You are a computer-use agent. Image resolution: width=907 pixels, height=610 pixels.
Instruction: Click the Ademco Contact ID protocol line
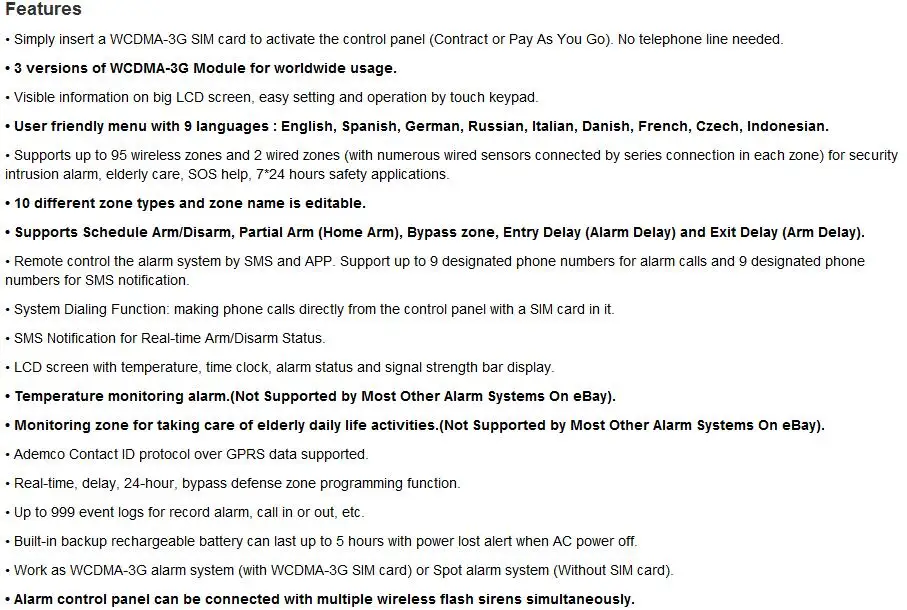pyautogui.click(x=186, y=454)
